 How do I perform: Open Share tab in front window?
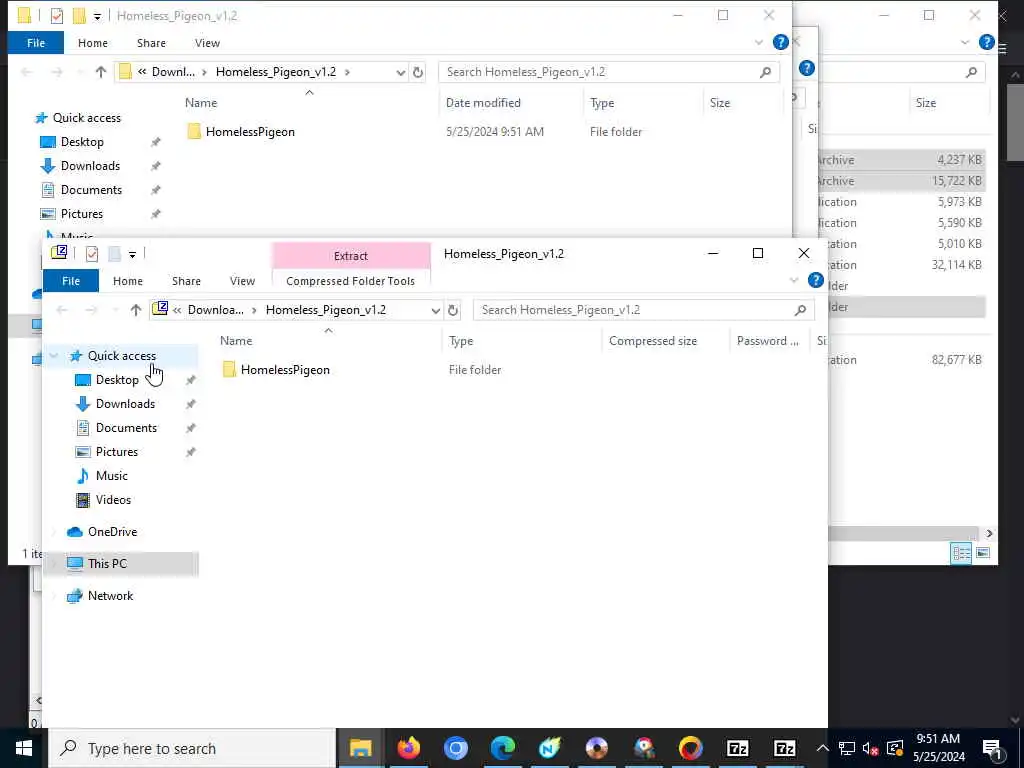point(186,281)
